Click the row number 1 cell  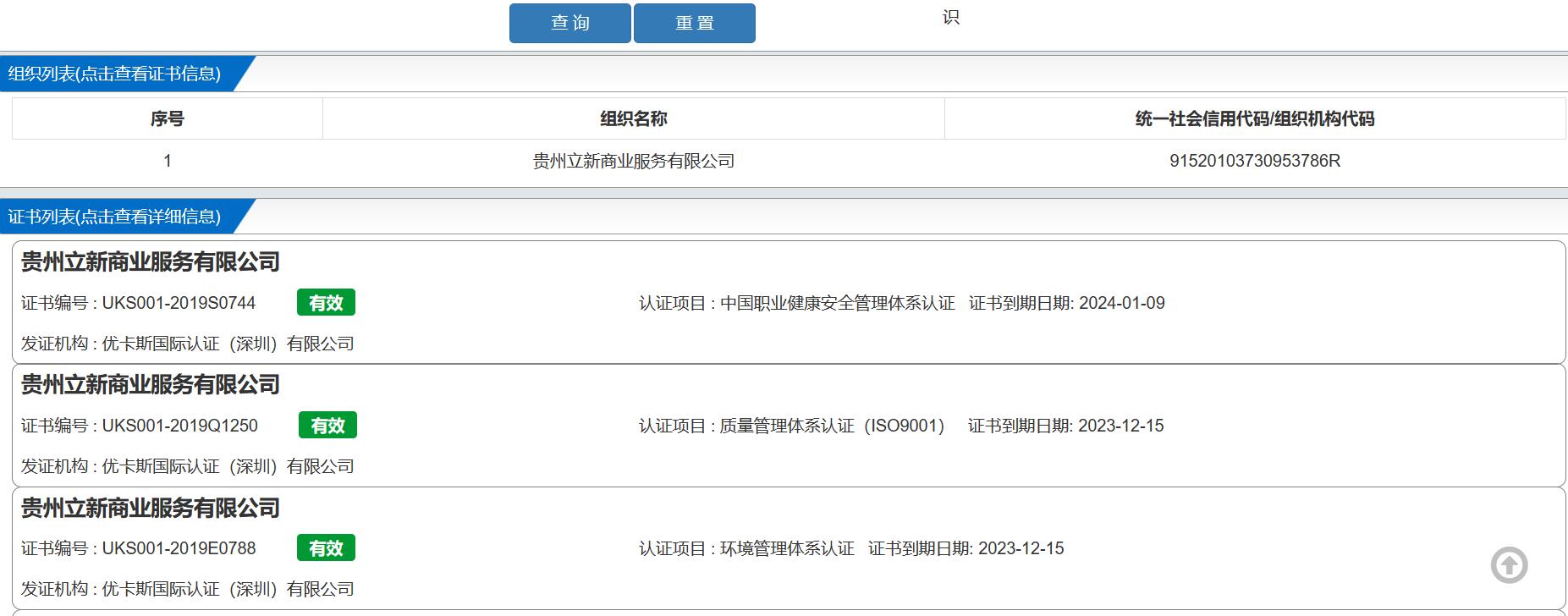point(168,161)
